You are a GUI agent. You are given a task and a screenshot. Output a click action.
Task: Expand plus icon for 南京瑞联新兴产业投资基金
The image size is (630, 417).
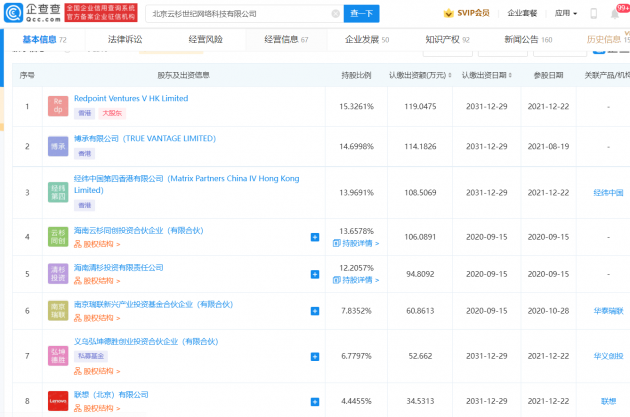(x=315, y=311)
